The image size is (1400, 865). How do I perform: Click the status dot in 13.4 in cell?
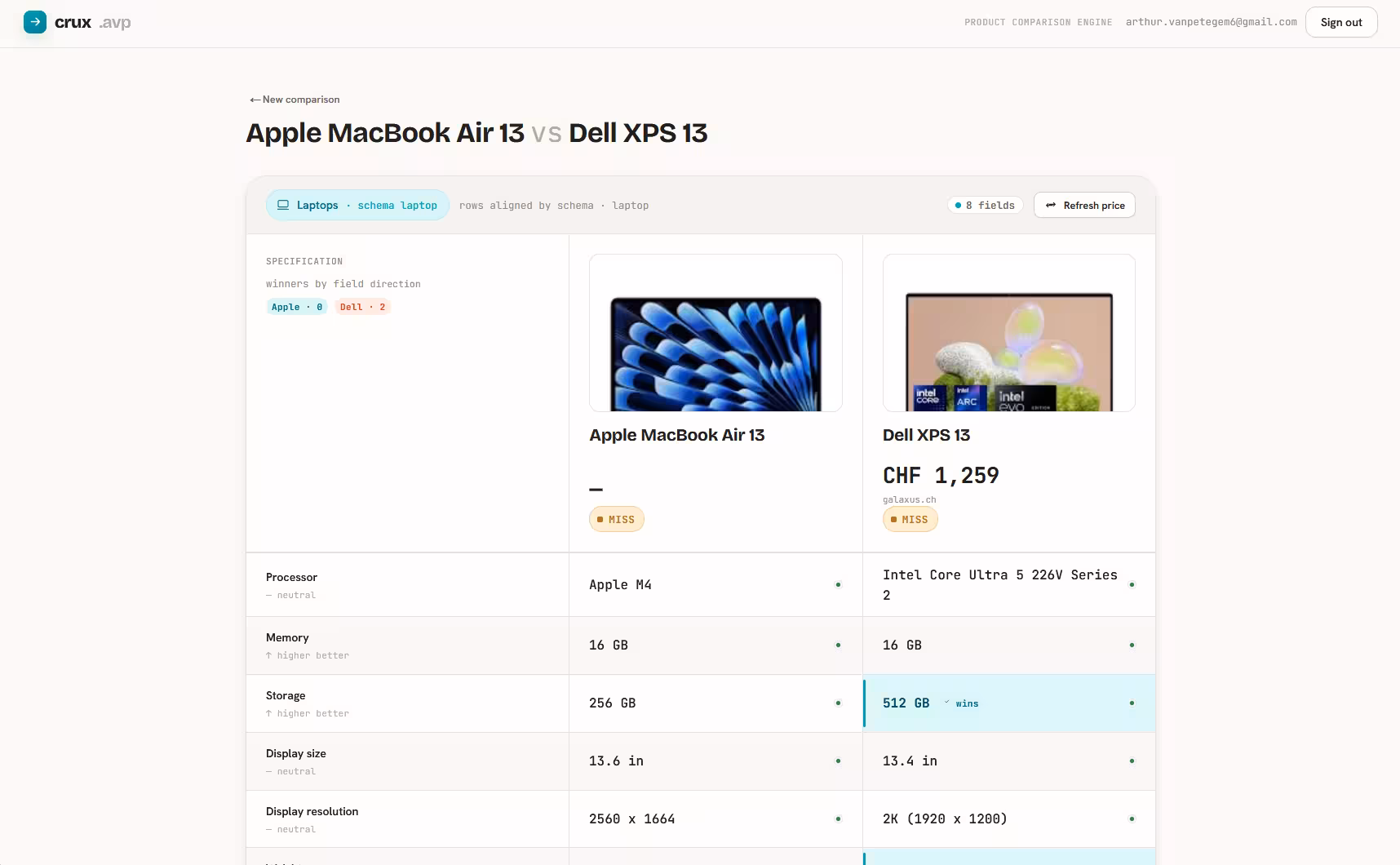coord(1132,761)
